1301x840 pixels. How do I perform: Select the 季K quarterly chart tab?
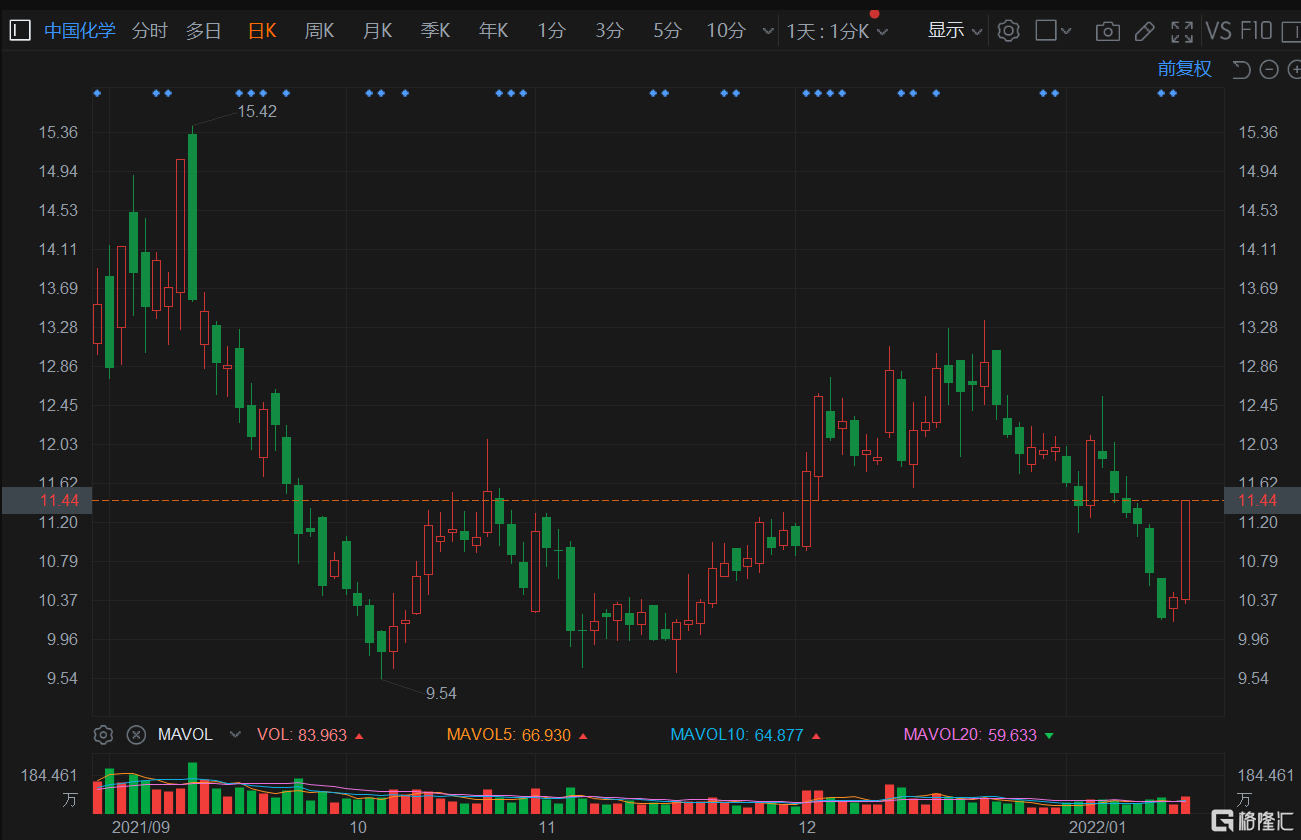435,31
